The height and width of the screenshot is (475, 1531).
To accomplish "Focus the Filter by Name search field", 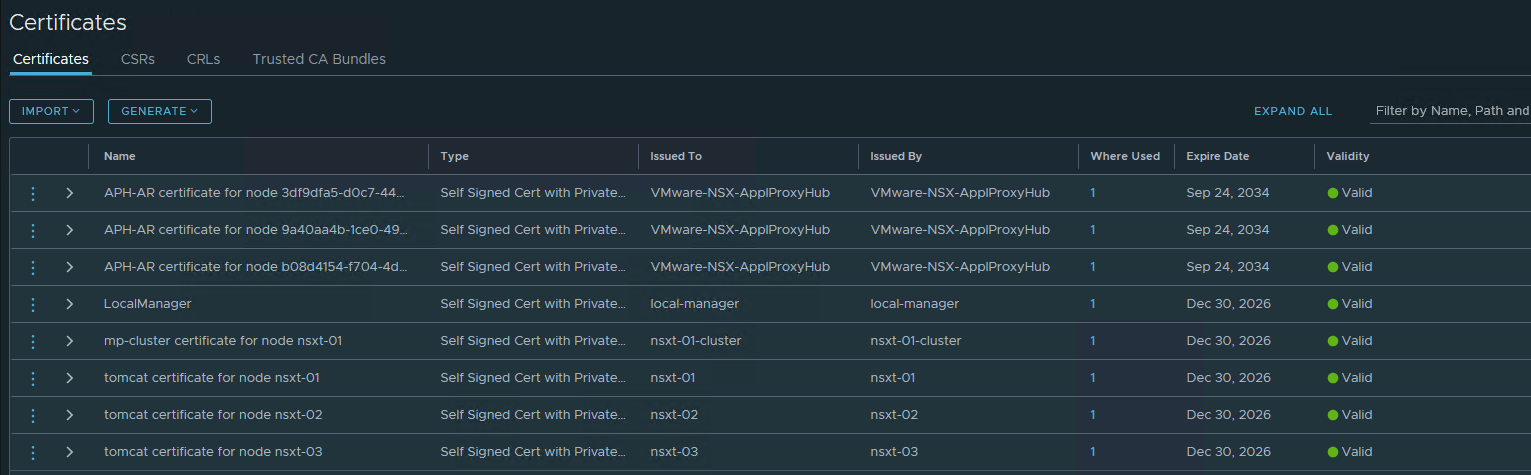I will (1450, 111).
